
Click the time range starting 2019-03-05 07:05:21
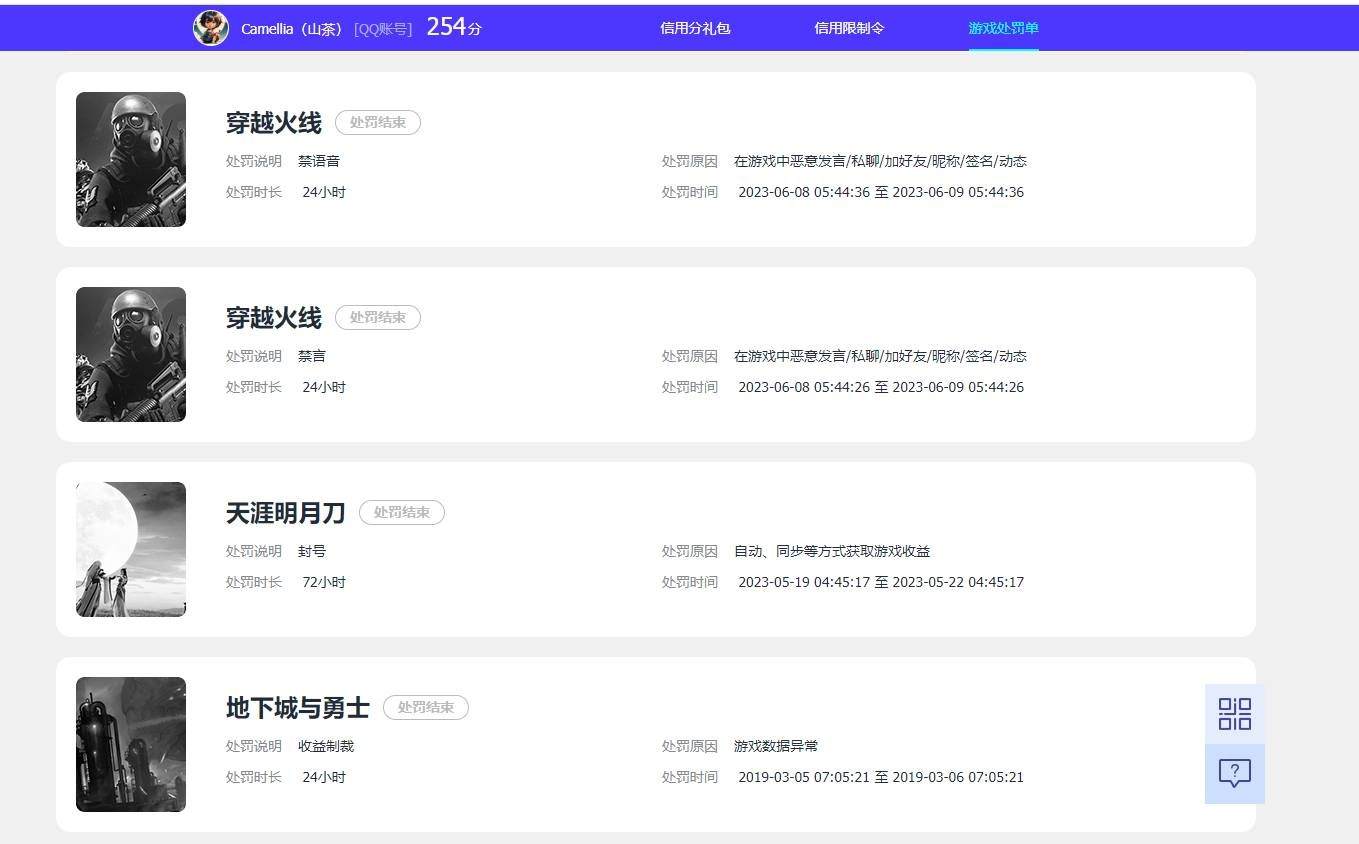(881, 777)
